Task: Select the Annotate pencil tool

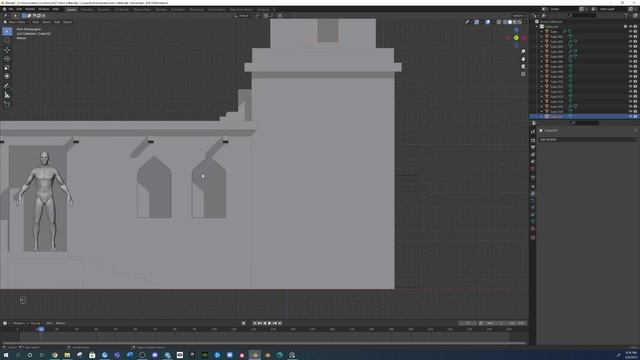Action: [7, 86]
